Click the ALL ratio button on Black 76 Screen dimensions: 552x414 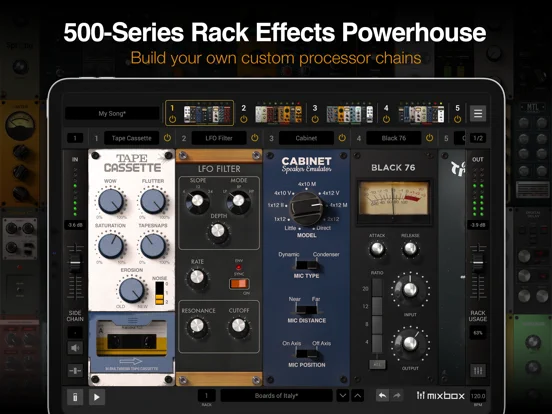tap(377, 365)
